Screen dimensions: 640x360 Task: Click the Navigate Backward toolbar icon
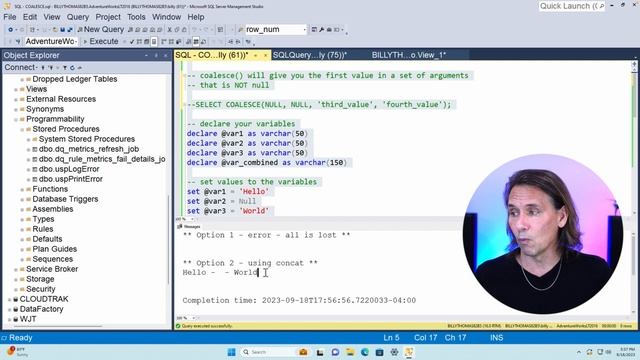(x=11, y=30)
